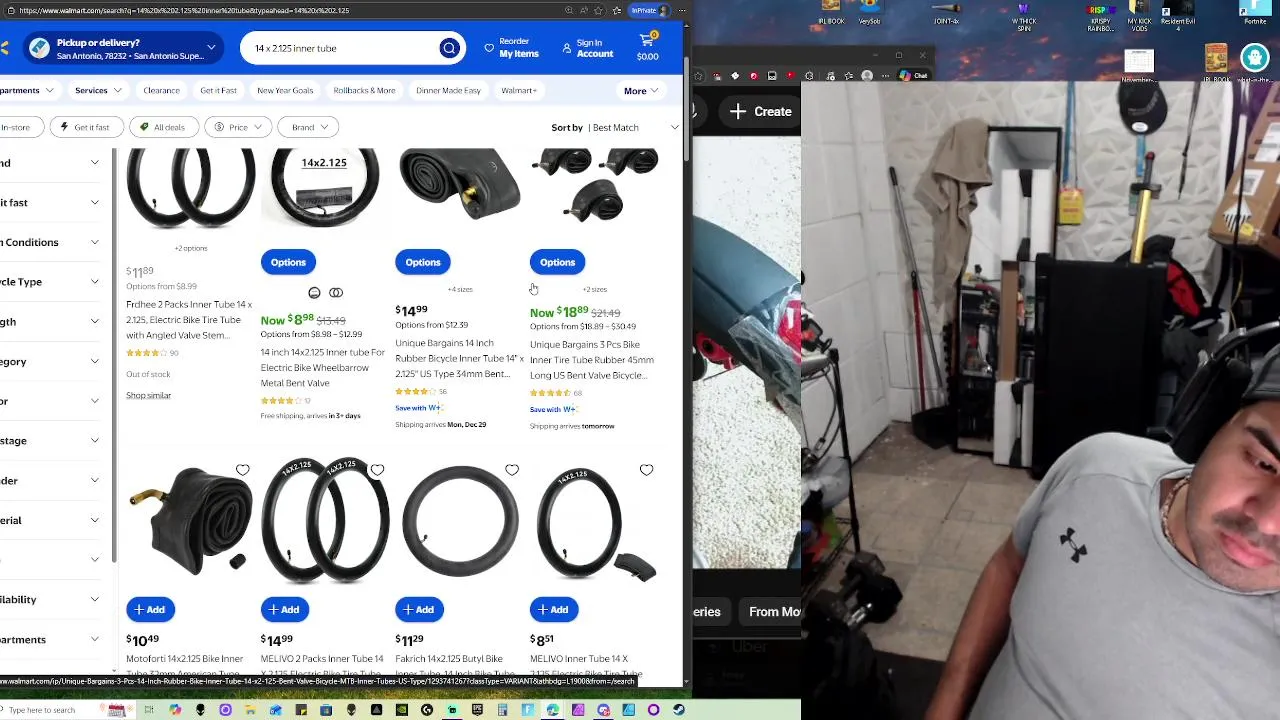This screenshot has height=720, width=1280.
Task: Open Copilot Chat in the background browser
Action: (912, 76)
